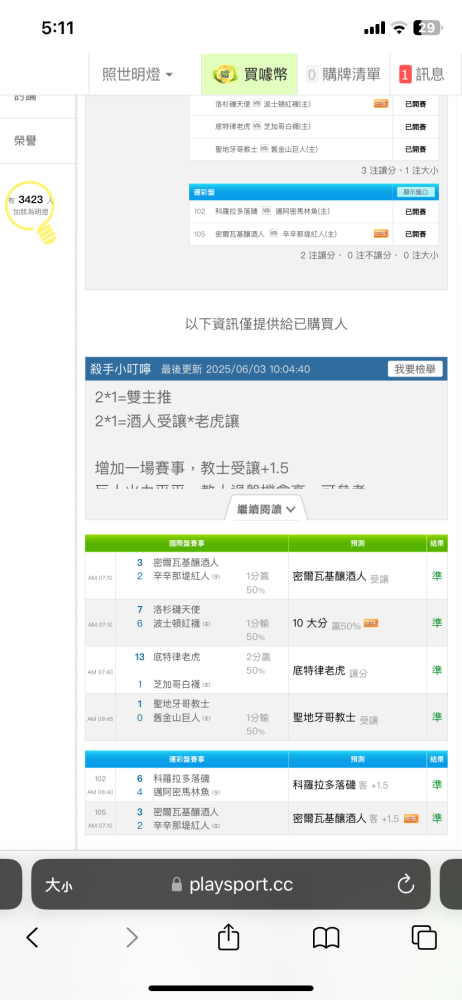Select the 榮譽 sidebar tab
This screenshot has height=1000, width=462.
coord(26,141)
